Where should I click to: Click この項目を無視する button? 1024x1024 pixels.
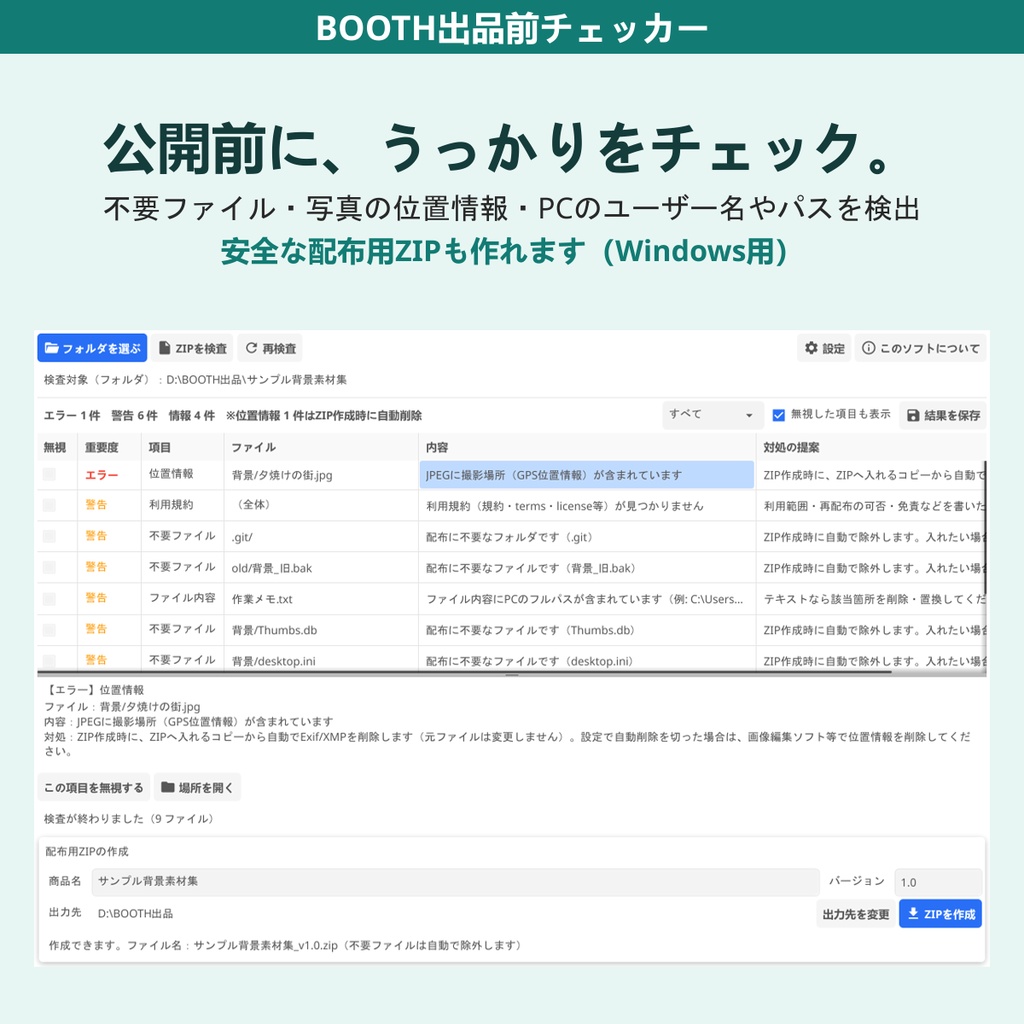coord(93,788)
